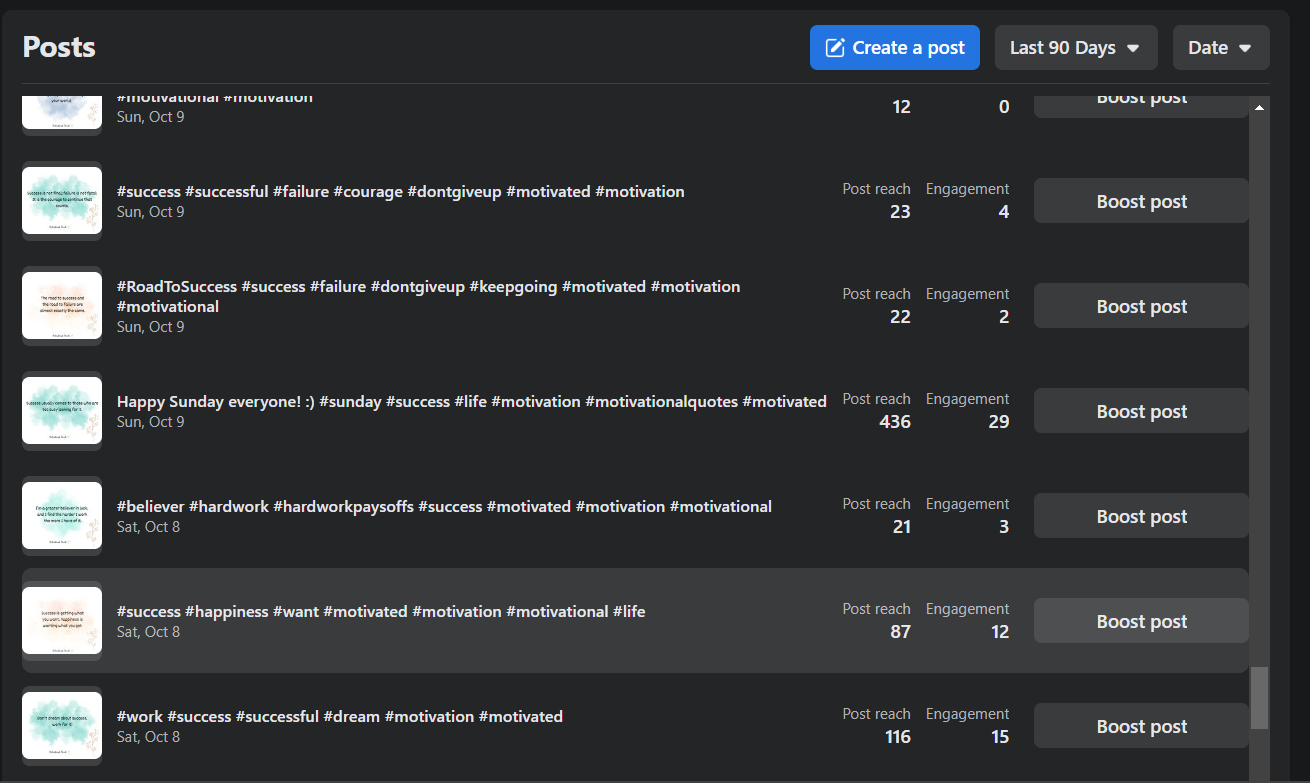Open thumbnail of #RoadToSuccess post

point(62,306)
